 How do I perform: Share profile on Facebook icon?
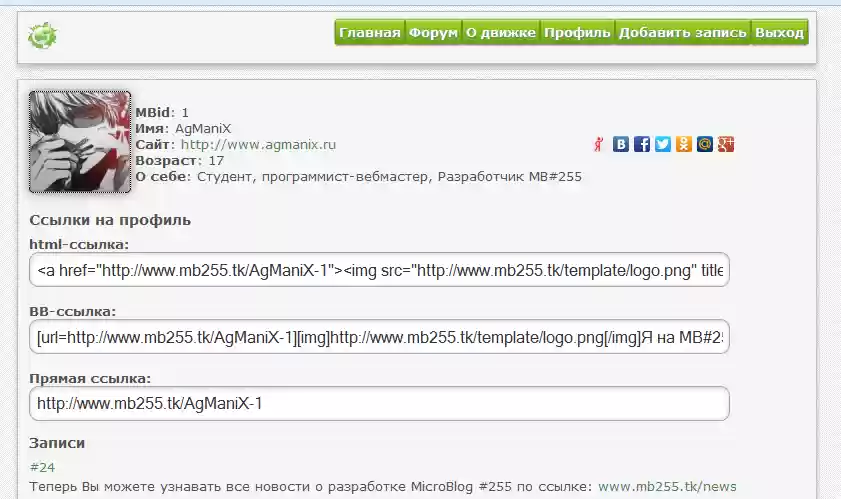[x=641, y=144]
